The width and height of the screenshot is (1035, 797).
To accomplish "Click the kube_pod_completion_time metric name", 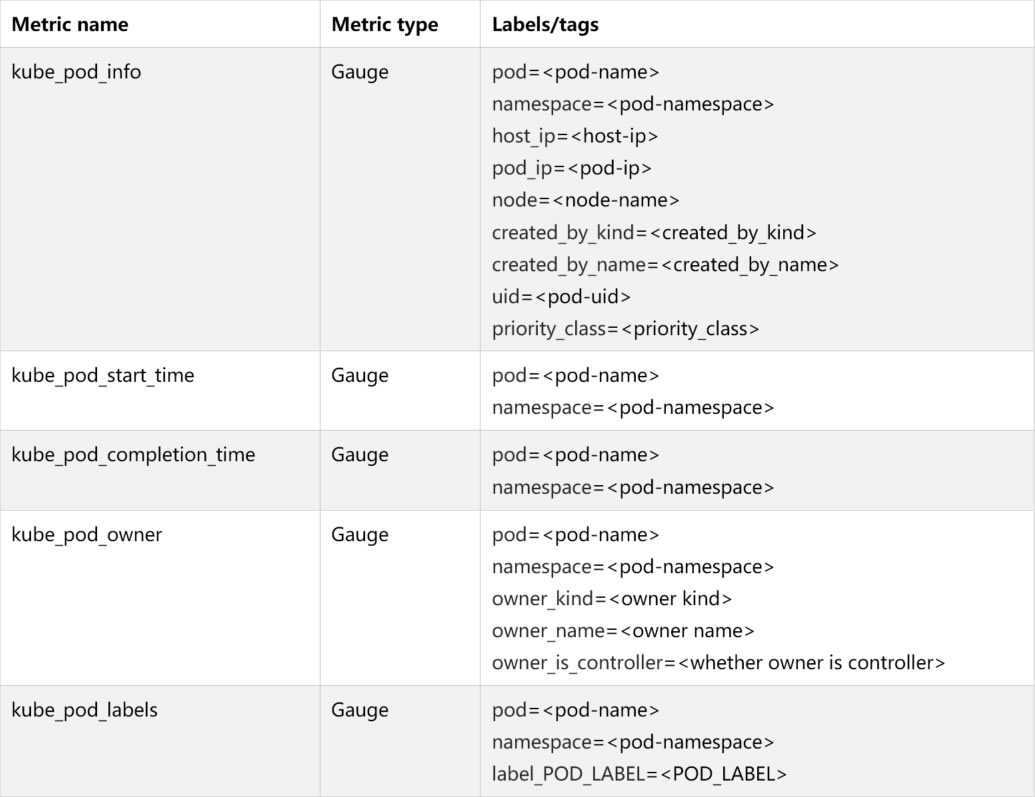I will (133, 455).
